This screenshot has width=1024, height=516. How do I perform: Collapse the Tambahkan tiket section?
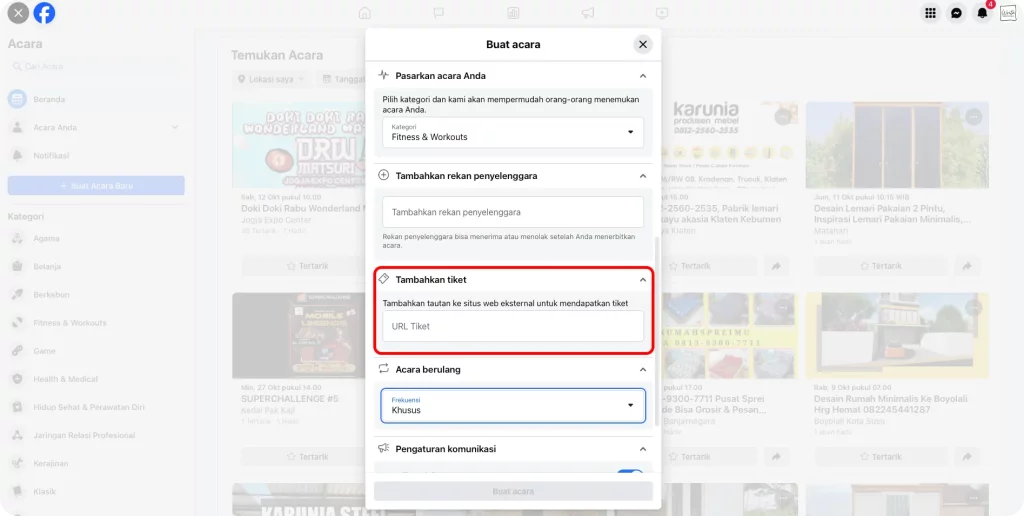[x=643, y=280]
